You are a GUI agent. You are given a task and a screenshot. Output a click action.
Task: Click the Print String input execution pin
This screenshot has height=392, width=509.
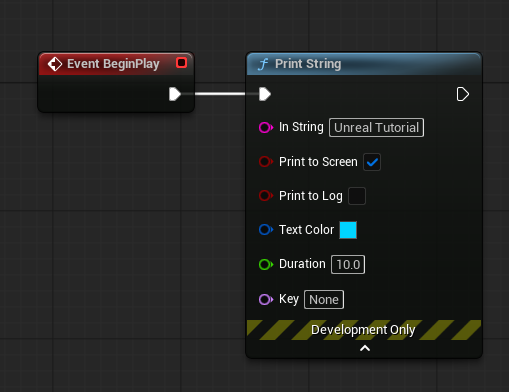click(265, 94)
